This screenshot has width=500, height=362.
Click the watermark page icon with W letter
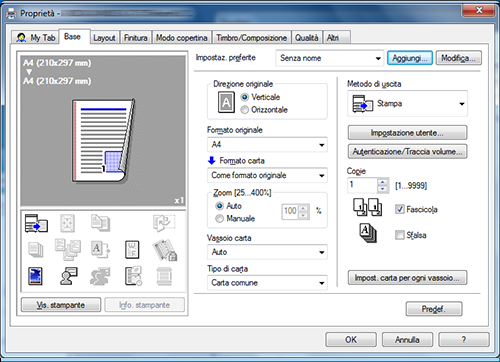click(132, 250)
